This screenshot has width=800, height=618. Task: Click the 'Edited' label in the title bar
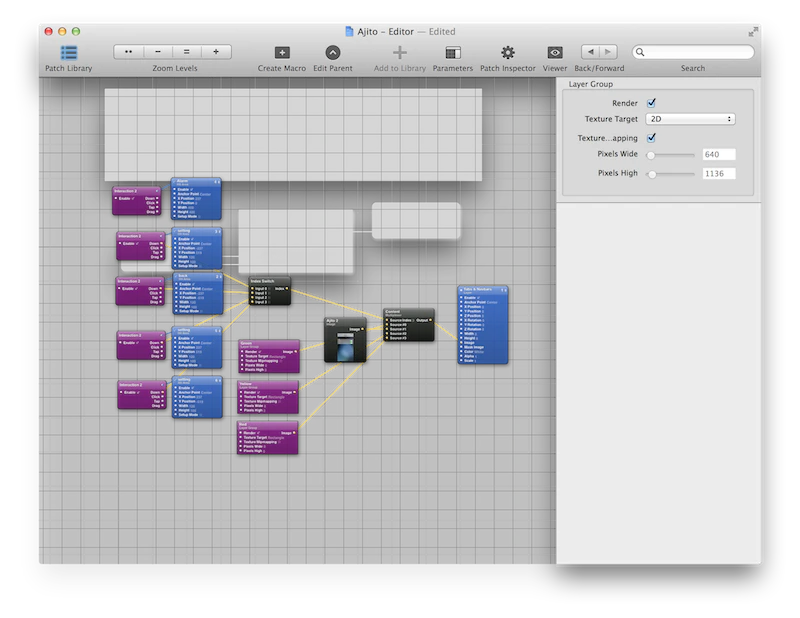[442, 32]
